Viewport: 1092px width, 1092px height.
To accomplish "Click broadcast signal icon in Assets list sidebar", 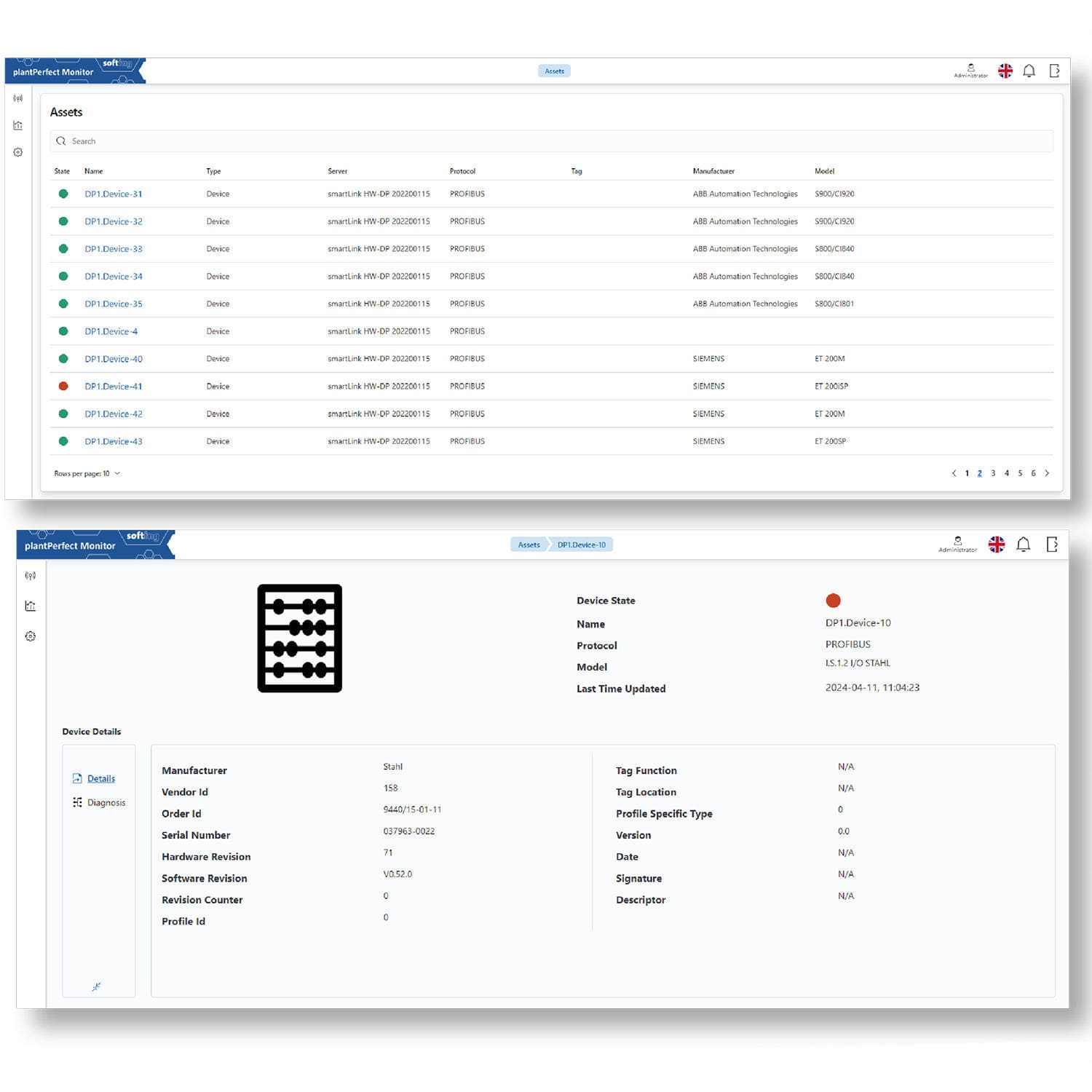I will click(18, 98).
